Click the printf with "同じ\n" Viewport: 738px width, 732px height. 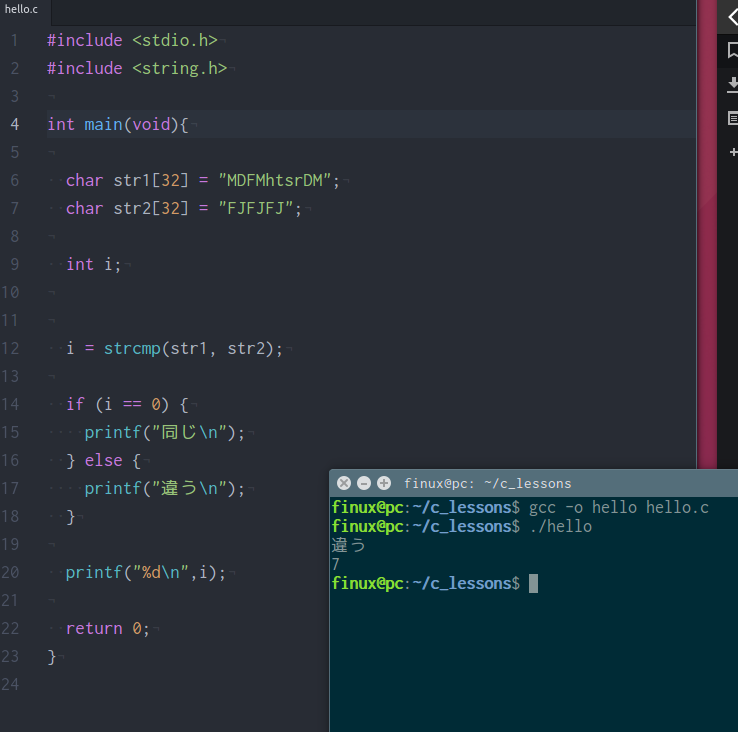coord(165,433)
